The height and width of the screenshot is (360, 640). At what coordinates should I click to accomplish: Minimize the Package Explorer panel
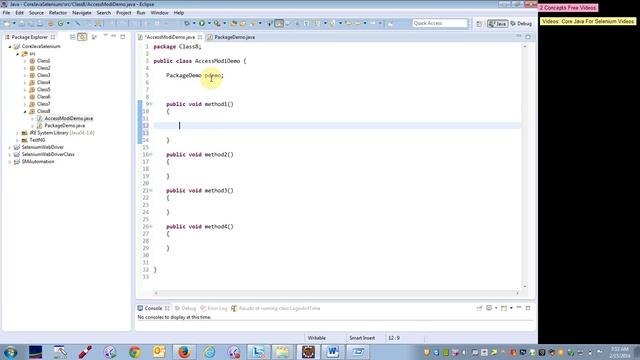(113, 36)
